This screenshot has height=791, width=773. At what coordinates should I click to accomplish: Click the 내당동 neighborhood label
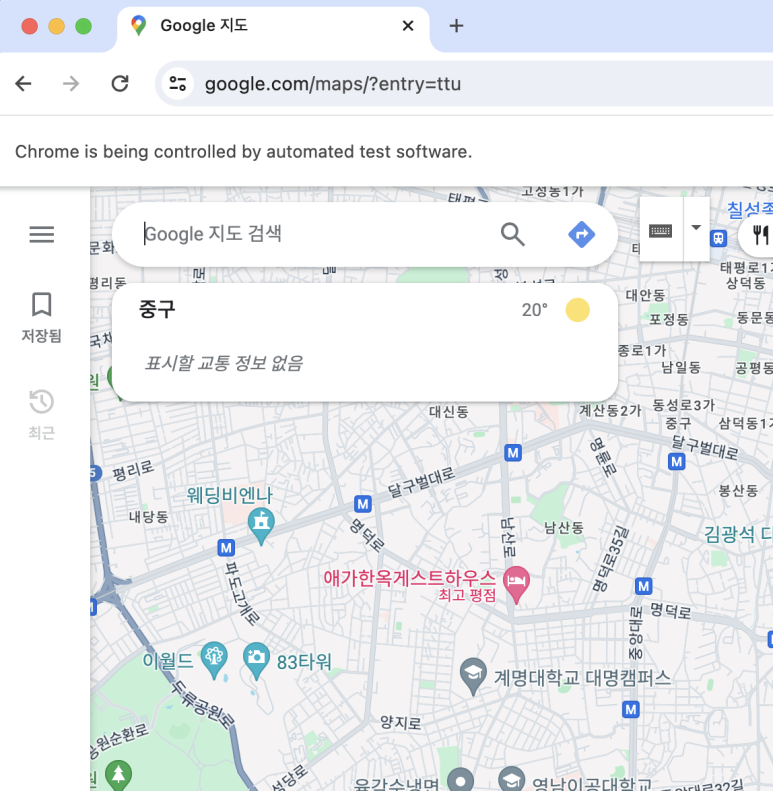(148, 516)
